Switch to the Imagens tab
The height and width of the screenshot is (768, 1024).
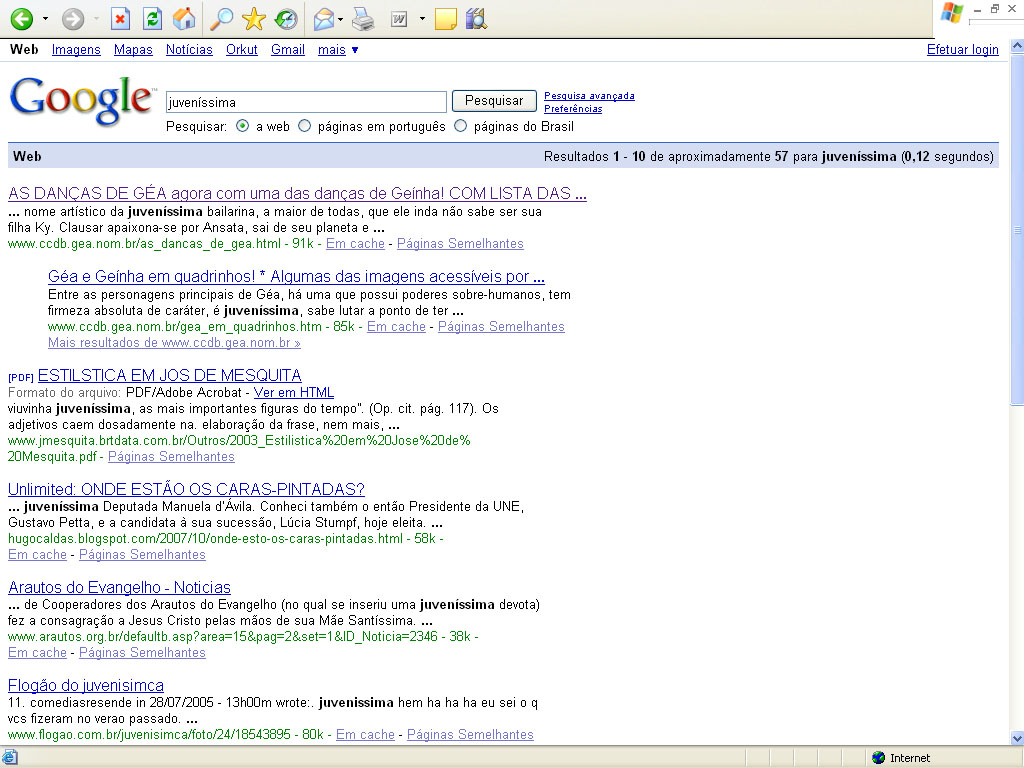76,50
